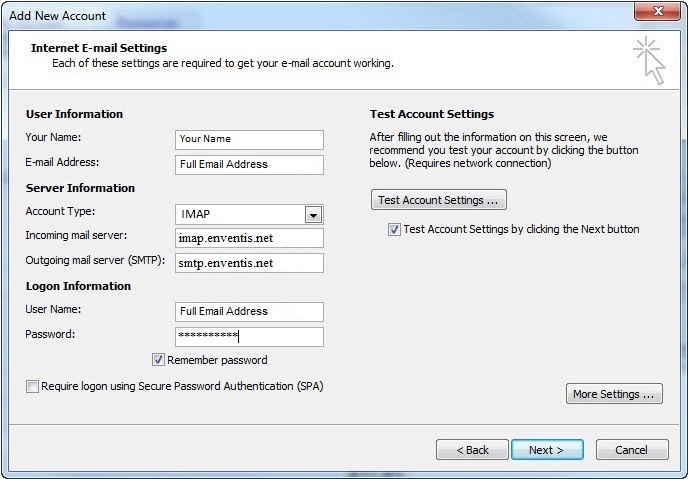Click the Incoming mail server field
Image resolution: width=688 pixels, height=479 pixels.
coord(249,238)
